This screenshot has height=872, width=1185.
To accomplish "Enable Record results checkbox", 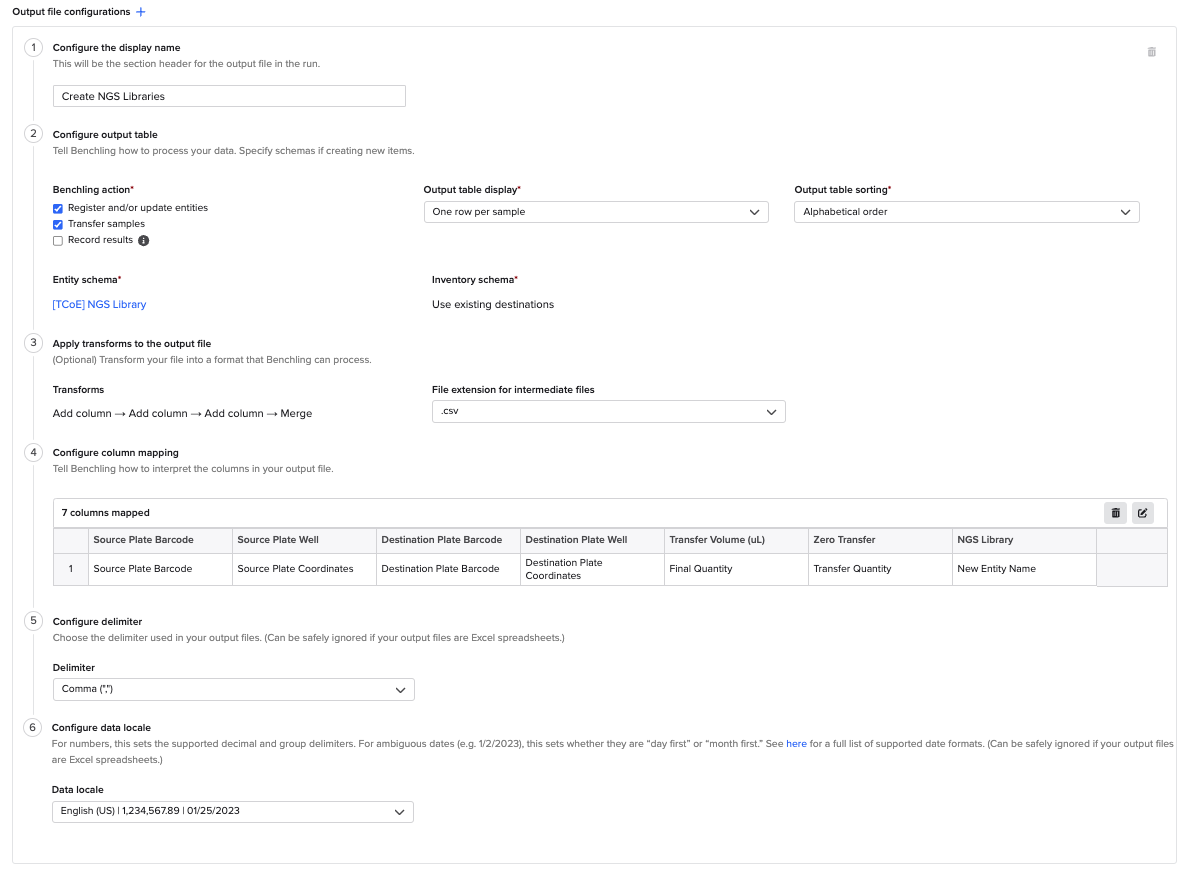I will coord(57,241).
